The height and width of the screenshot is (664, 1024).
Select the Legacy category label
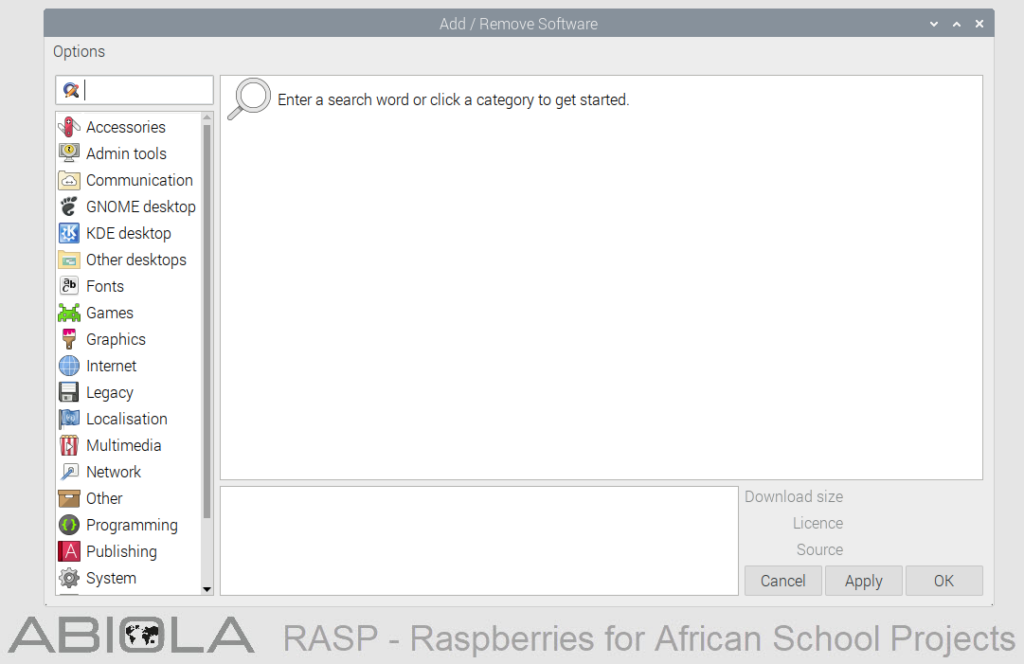click(x=110, y=392)
